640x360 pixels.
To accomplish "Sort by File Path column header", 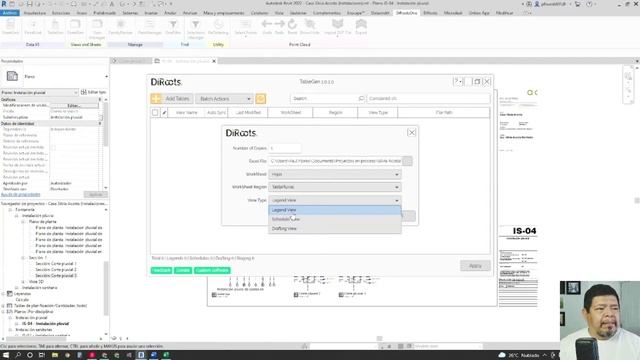I will (x=444, y=112).
